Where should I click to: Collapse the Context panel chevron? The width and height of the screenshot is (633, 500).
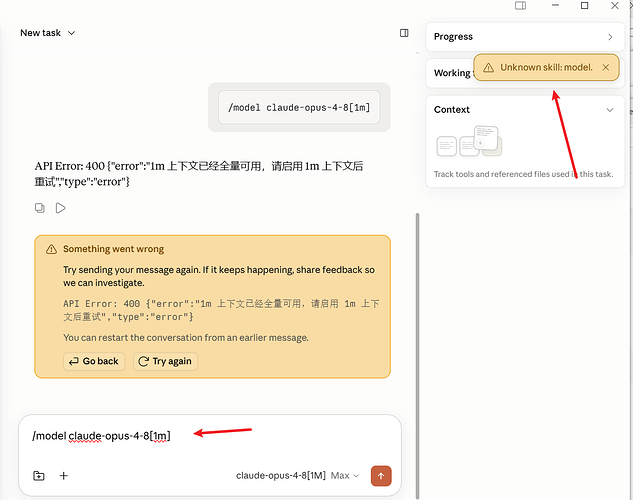610,110
